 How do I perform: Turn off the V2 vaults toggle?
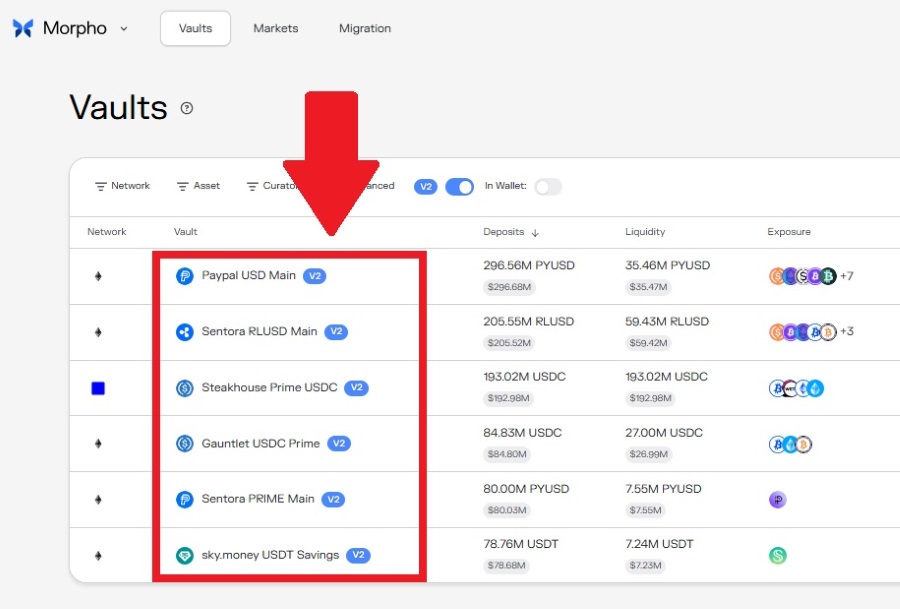pos(459,187)
